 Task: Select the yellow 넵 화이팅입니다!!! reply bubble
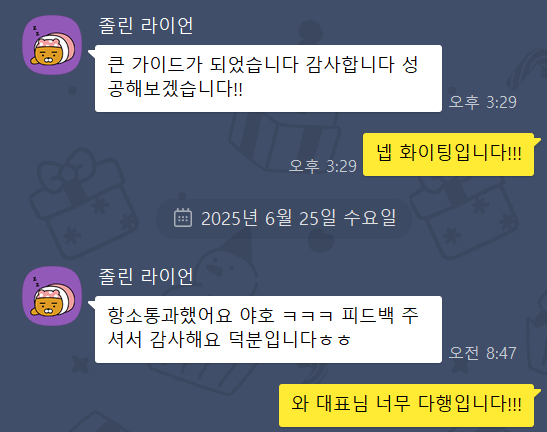(449, 154)
